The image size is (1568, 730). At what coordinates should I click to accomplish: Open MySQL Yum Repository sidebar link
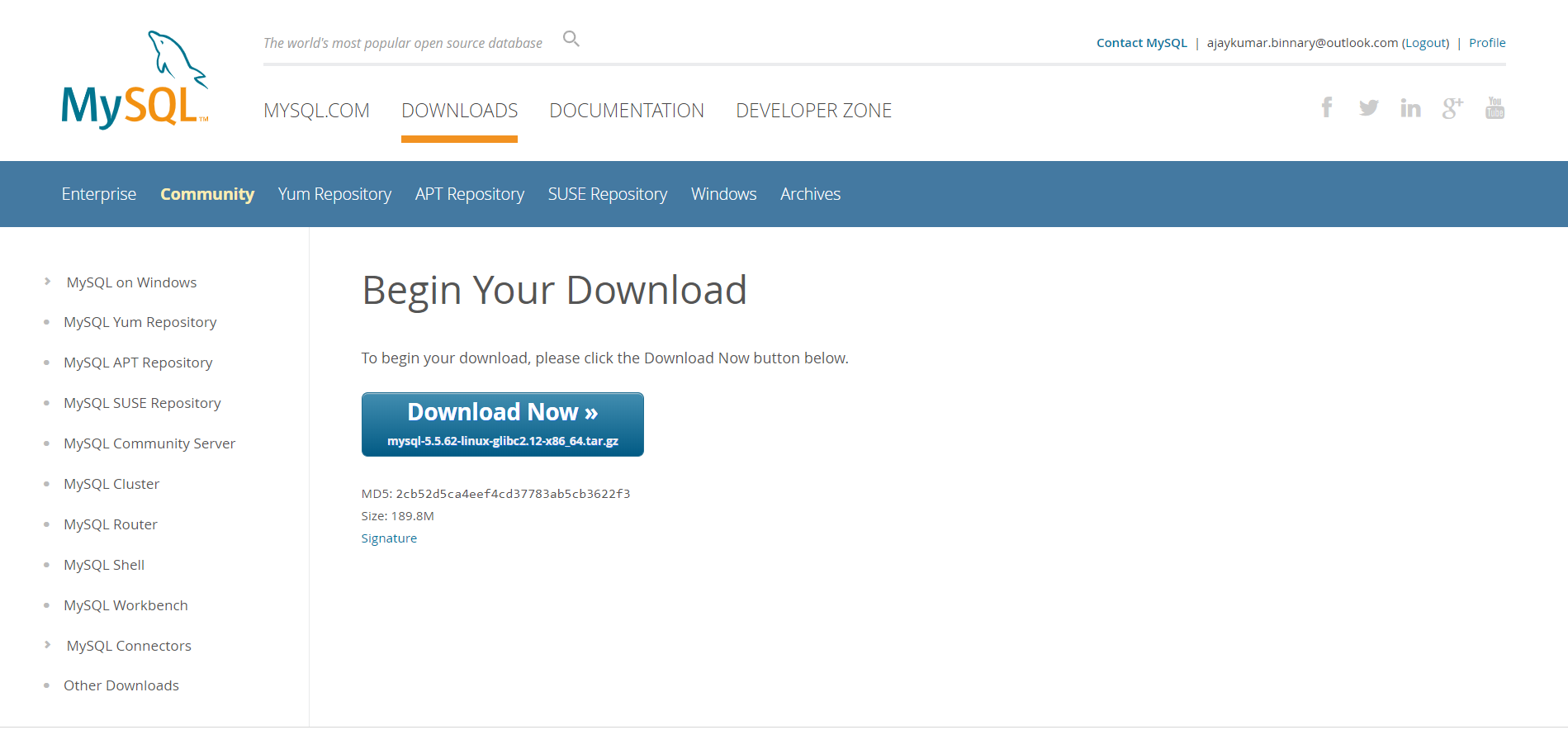(x=140, y=322)
